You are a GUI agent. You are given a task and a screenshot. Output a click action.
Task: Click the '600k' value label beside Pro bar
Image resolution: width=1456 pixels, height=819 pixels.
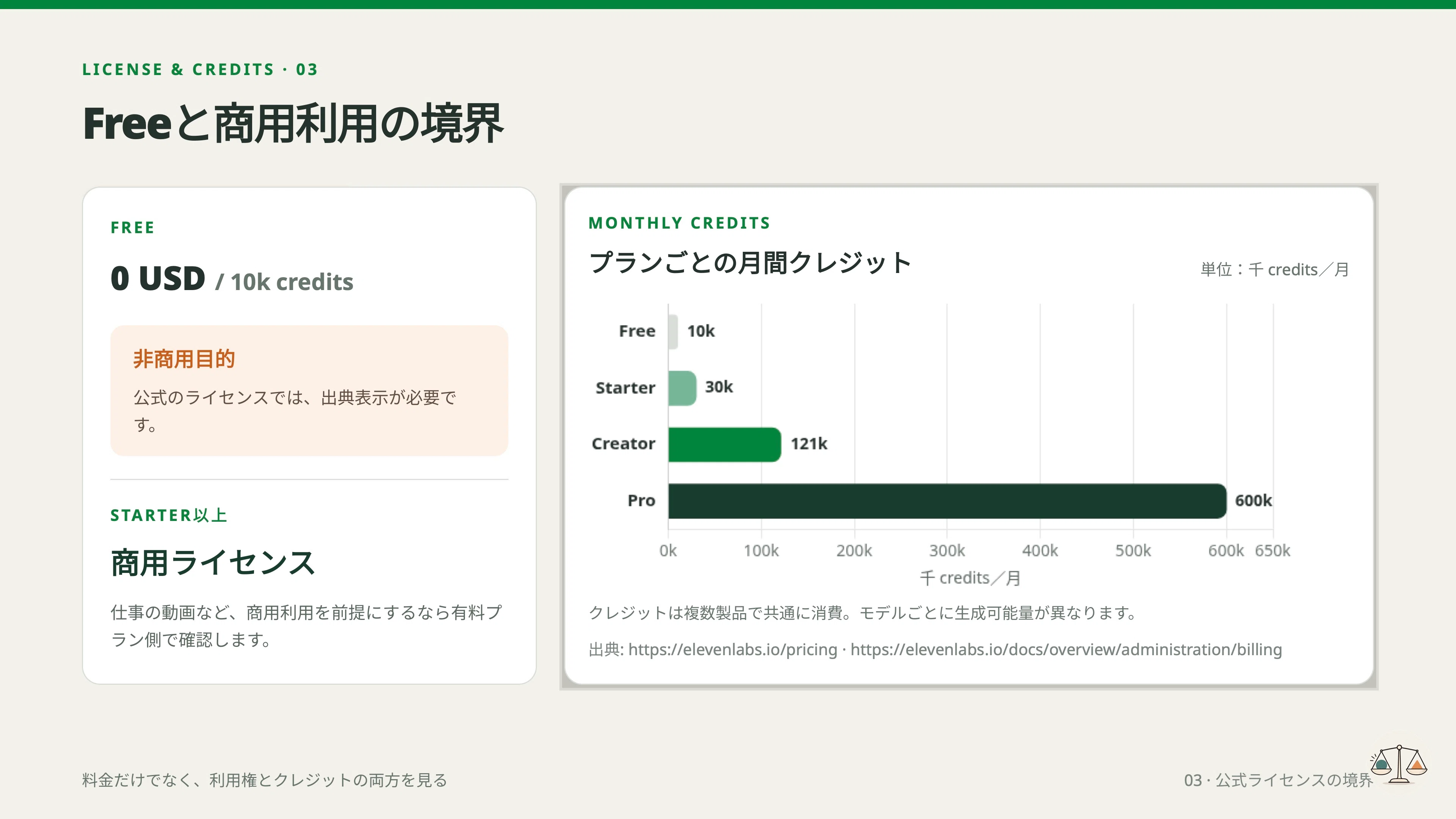click(1253, 501)
